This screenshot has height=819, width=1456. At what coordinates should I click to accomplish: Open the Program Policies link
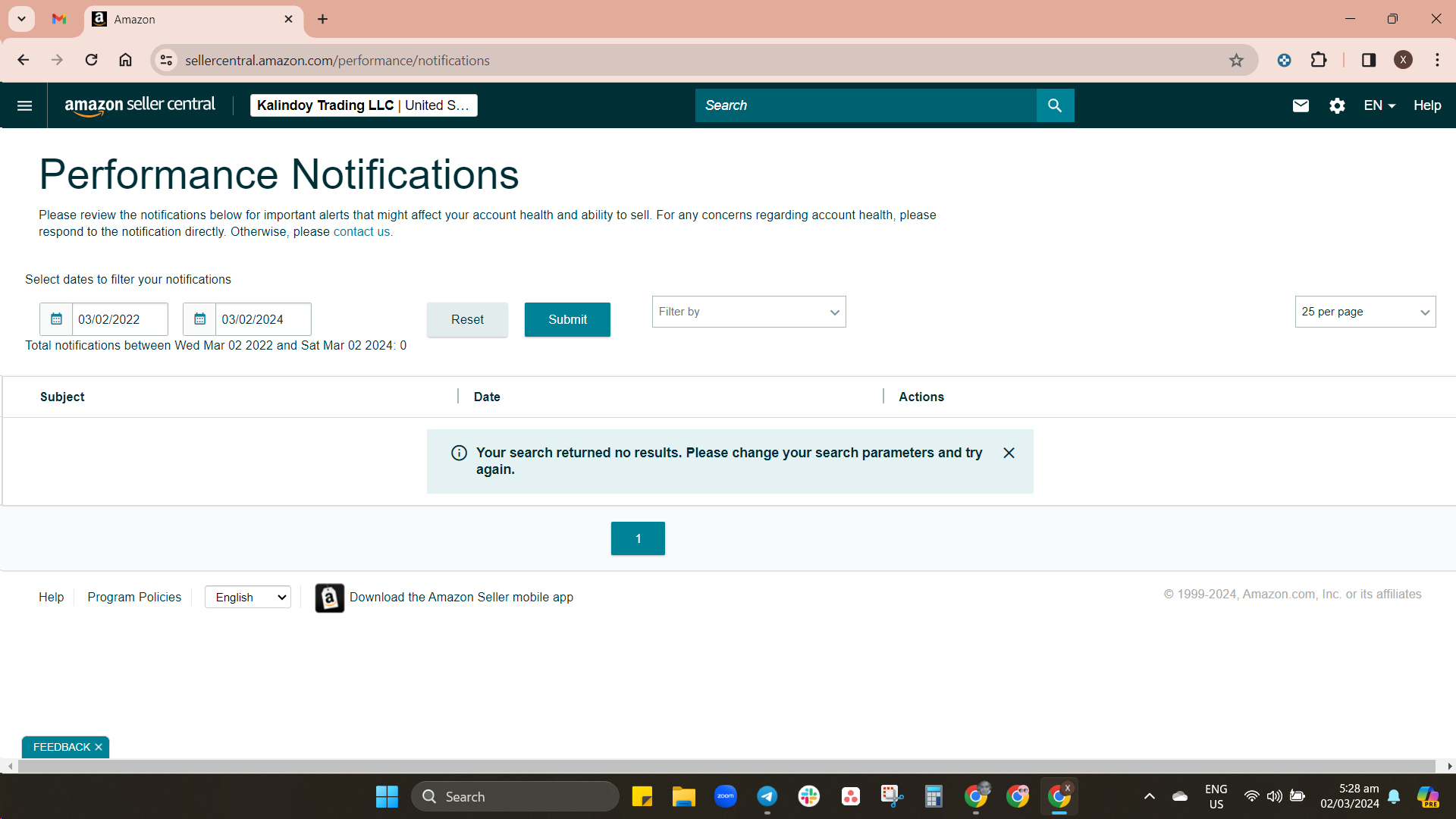(134, 598)
